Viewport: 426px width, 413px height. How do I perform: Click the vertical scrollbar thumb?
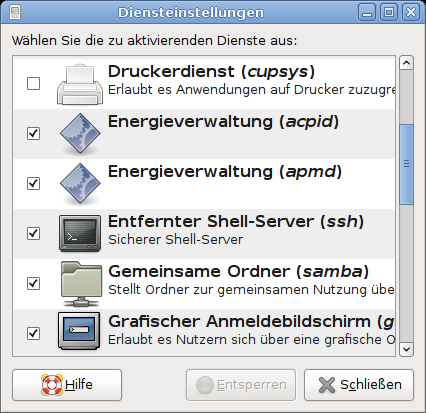(x=406, y=164)
